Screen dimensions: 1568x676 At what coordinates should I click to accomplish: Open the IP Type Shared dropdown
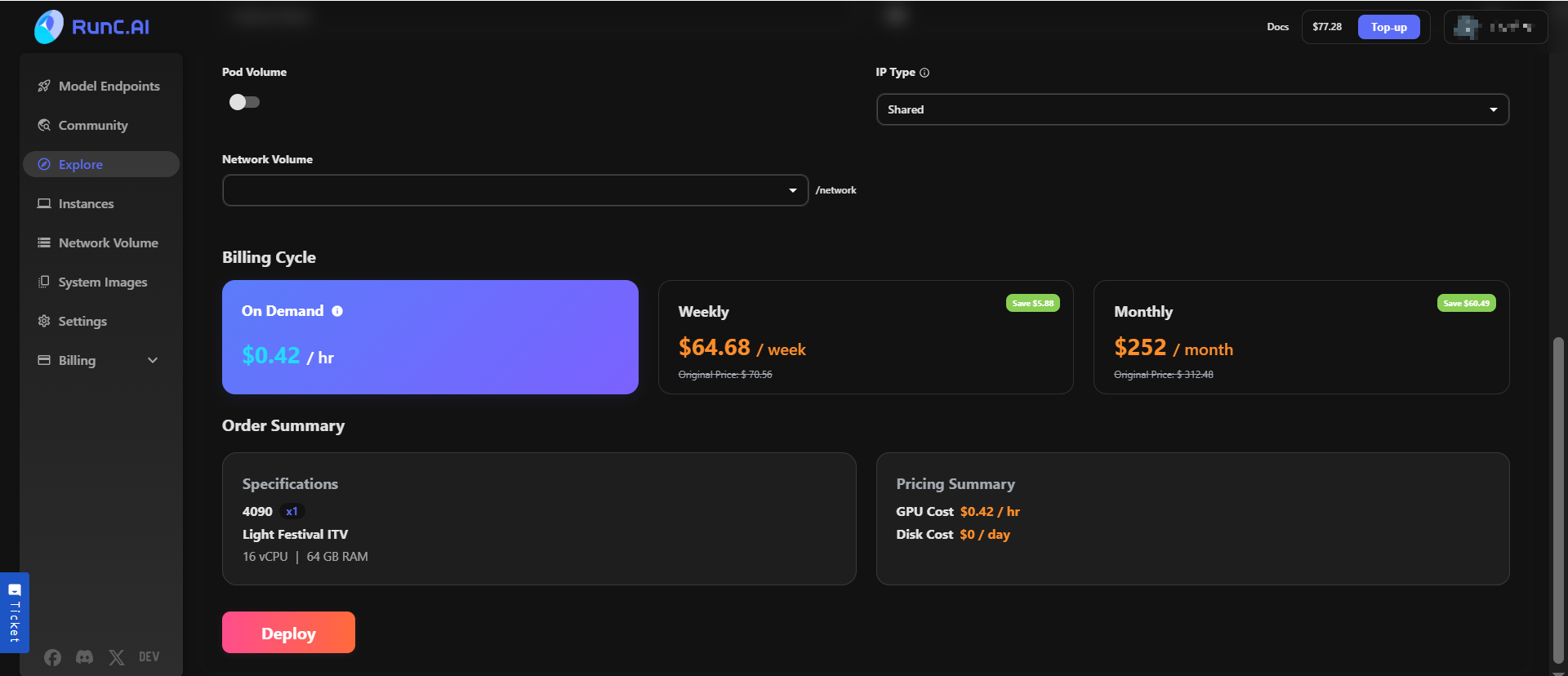coord(1192,109)
